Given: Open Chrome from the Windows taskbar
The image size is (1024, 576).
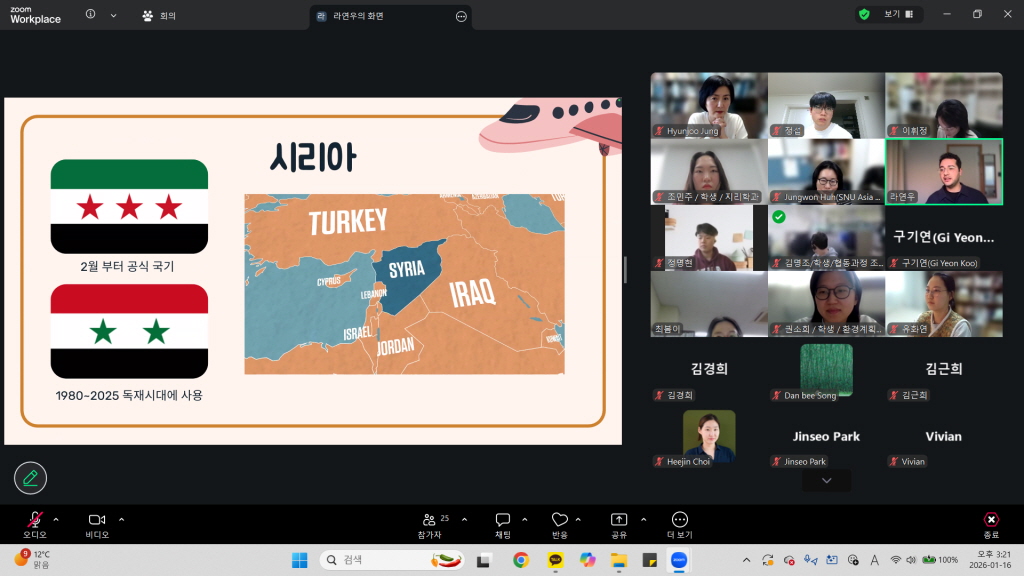Looking at the screenshot, I should point(521,560).
